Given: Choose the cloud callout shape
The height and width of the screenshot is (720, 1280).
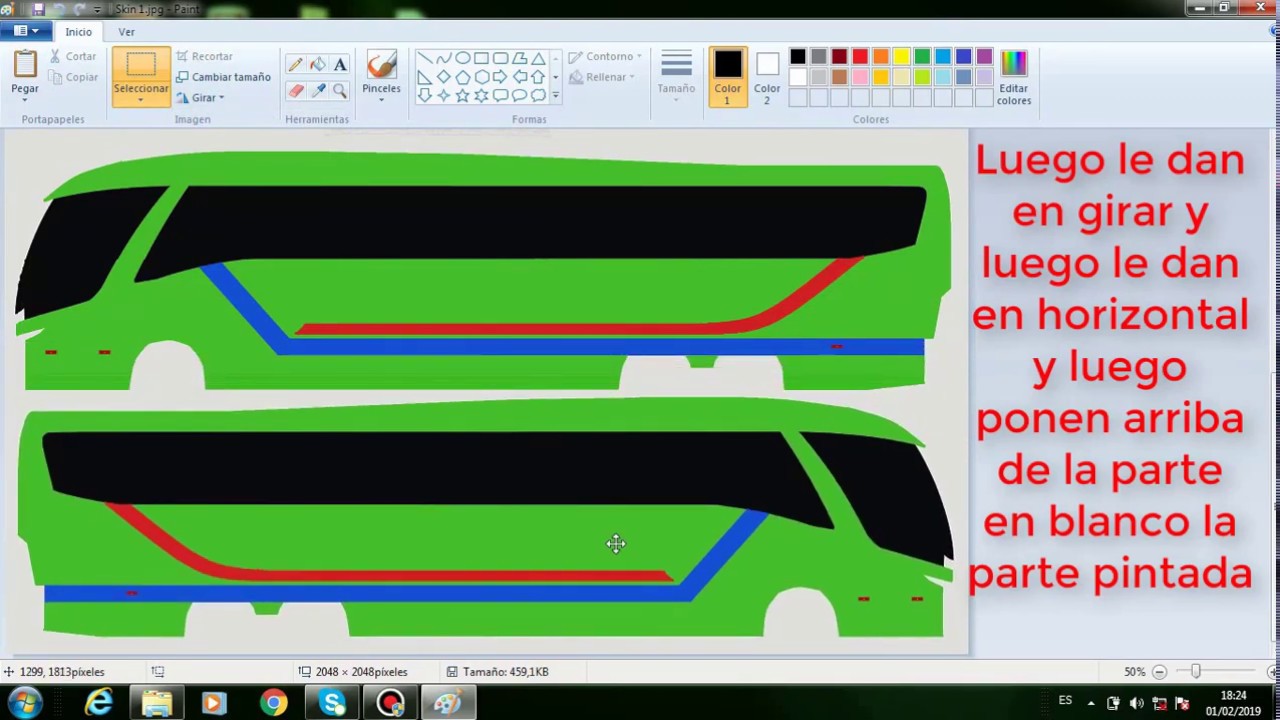Looking at the screenshot, I should click(539, 96).
